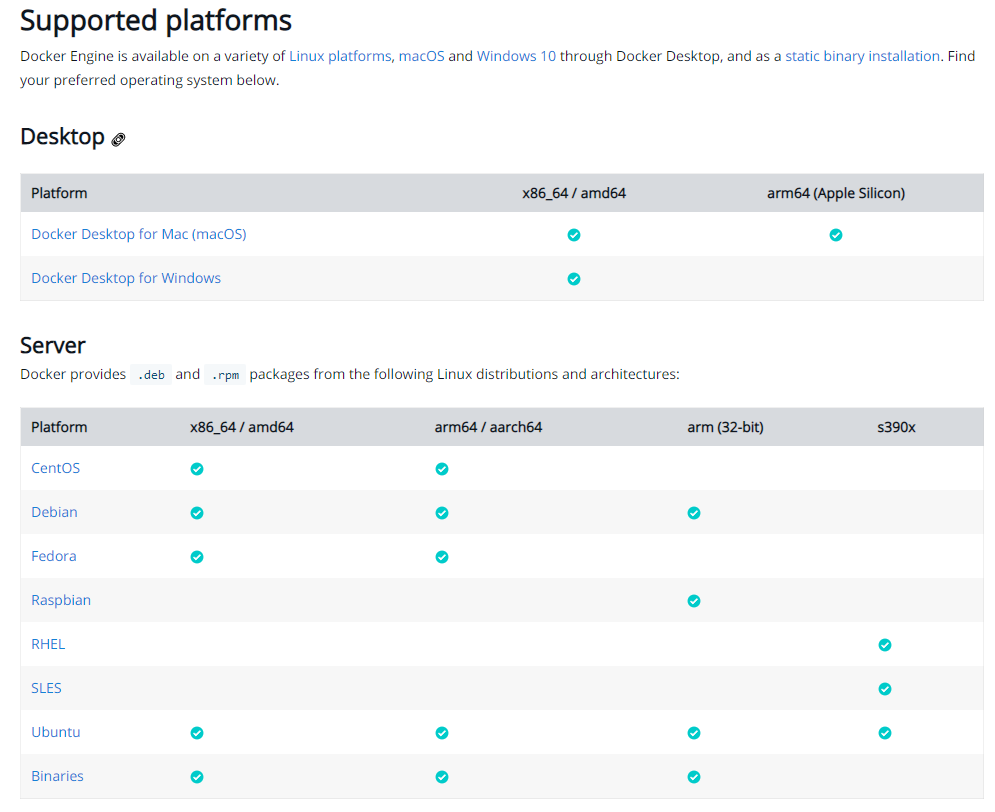
Task: Open Docker Desktop for Mac (macOS) link
Action: point(139,234)
